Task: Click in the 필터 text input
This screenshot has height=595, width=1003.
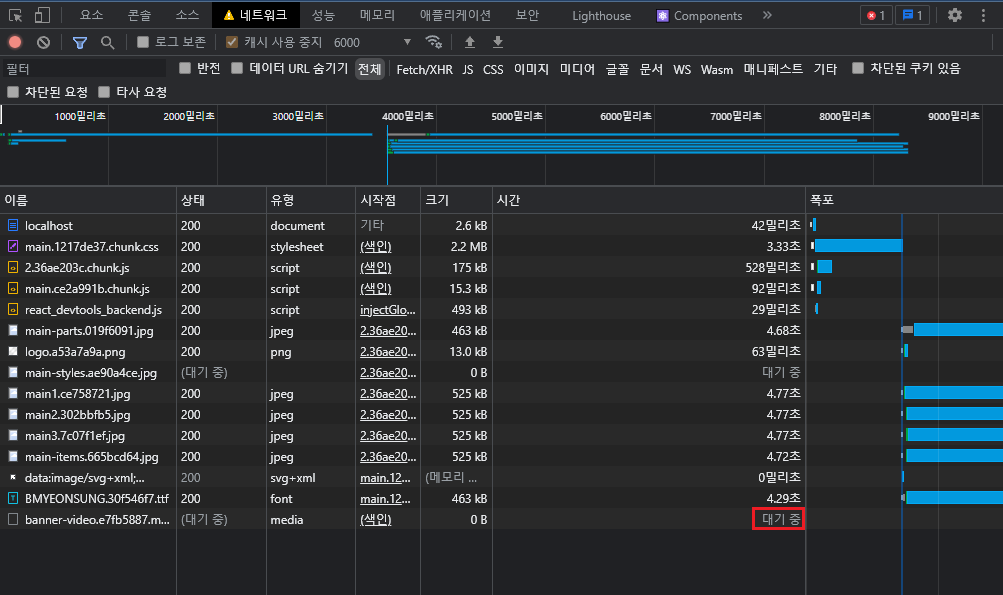Action: (84, 68)
